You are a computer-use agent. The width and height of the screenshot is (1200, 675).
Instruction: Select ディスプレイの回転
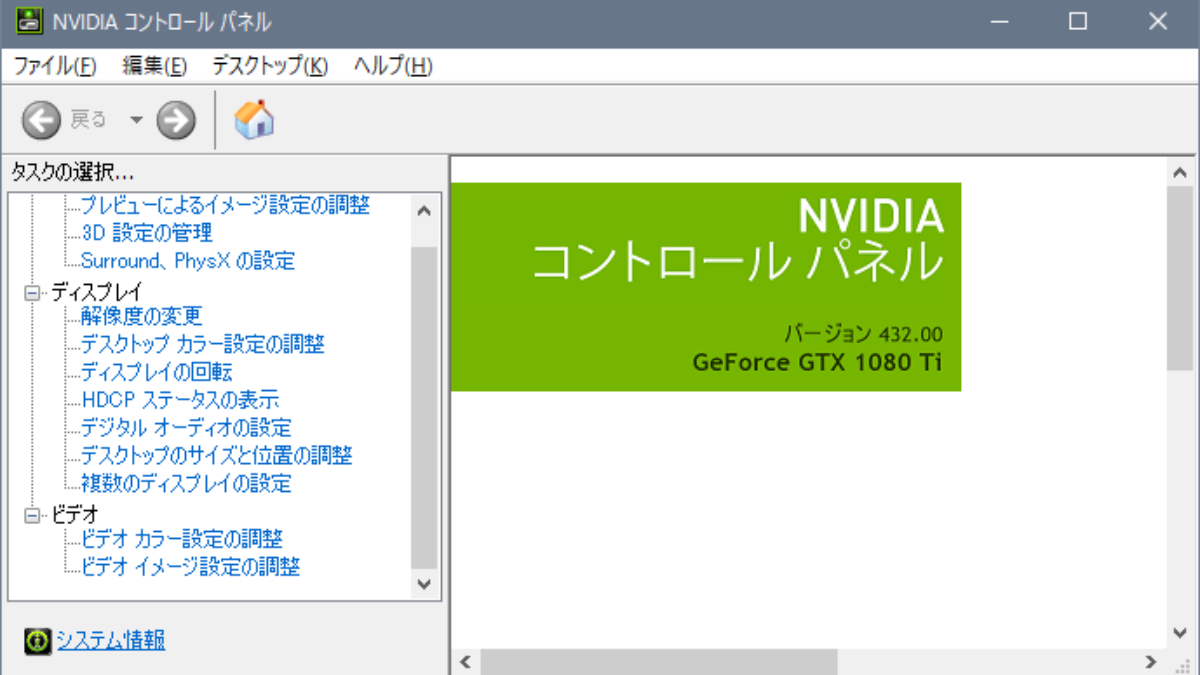point(156,373)
